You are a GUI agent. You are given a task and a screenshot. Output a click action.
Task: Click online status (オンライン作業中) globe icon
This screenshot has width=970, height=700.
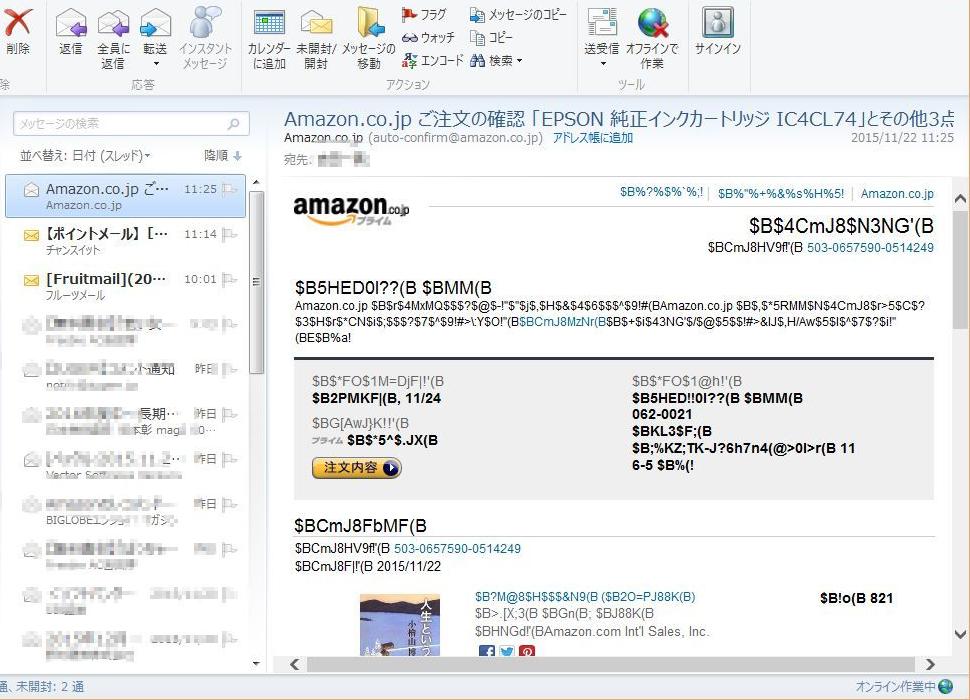(945, 686)
